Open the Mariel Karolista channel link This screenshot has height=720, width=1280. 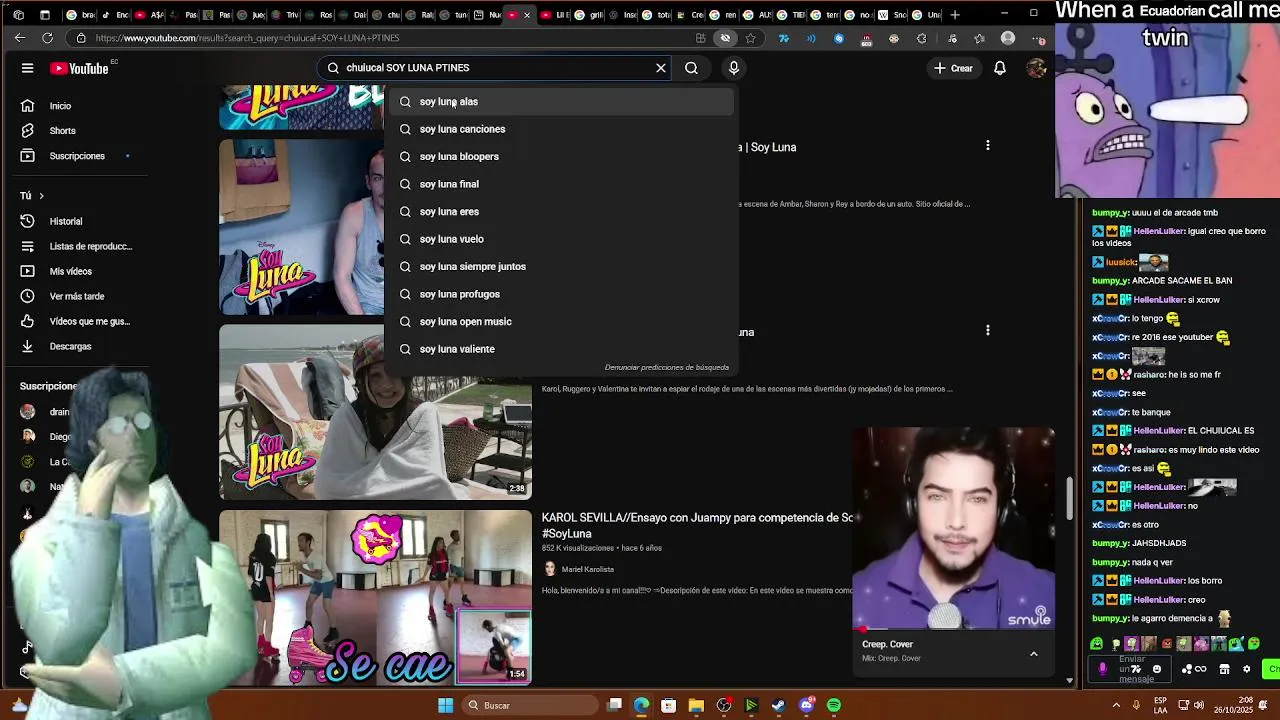[588, 569]
